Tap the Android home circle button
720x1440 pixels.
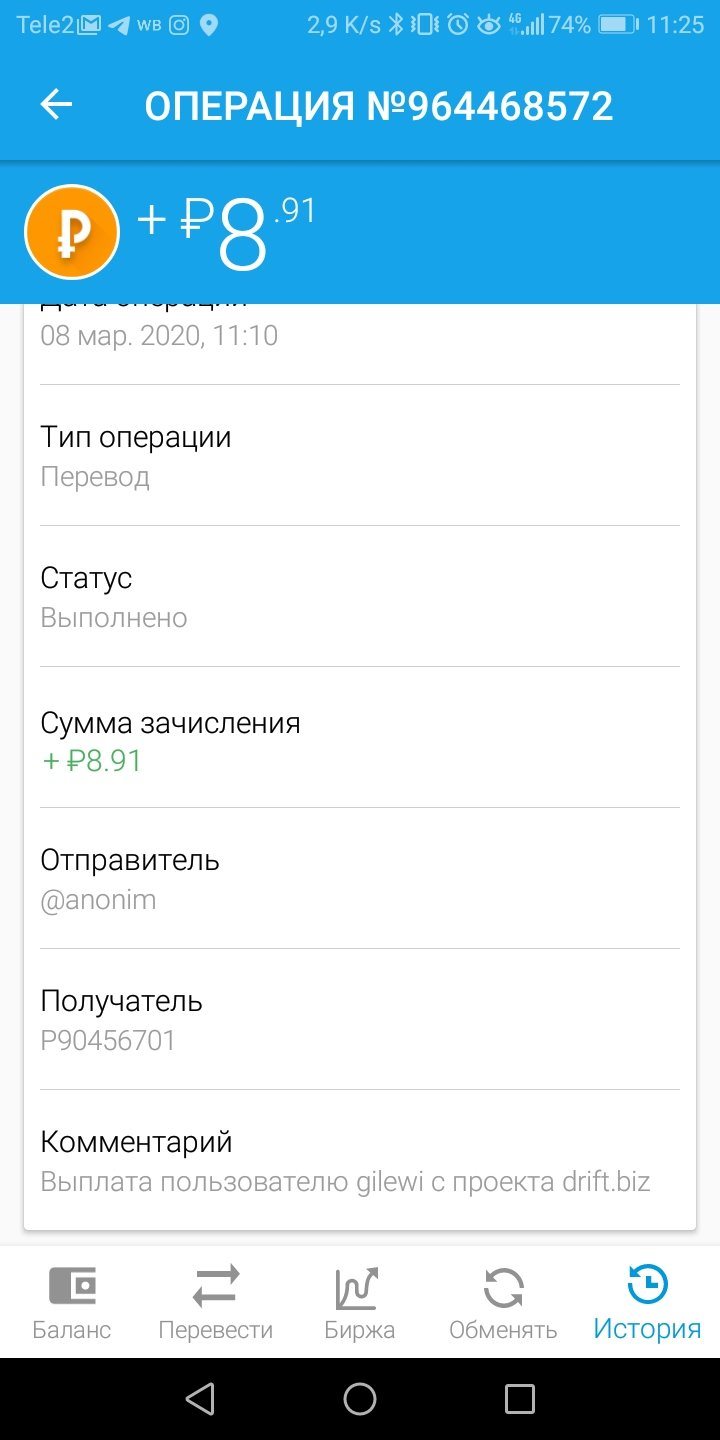coord(360,1398)
